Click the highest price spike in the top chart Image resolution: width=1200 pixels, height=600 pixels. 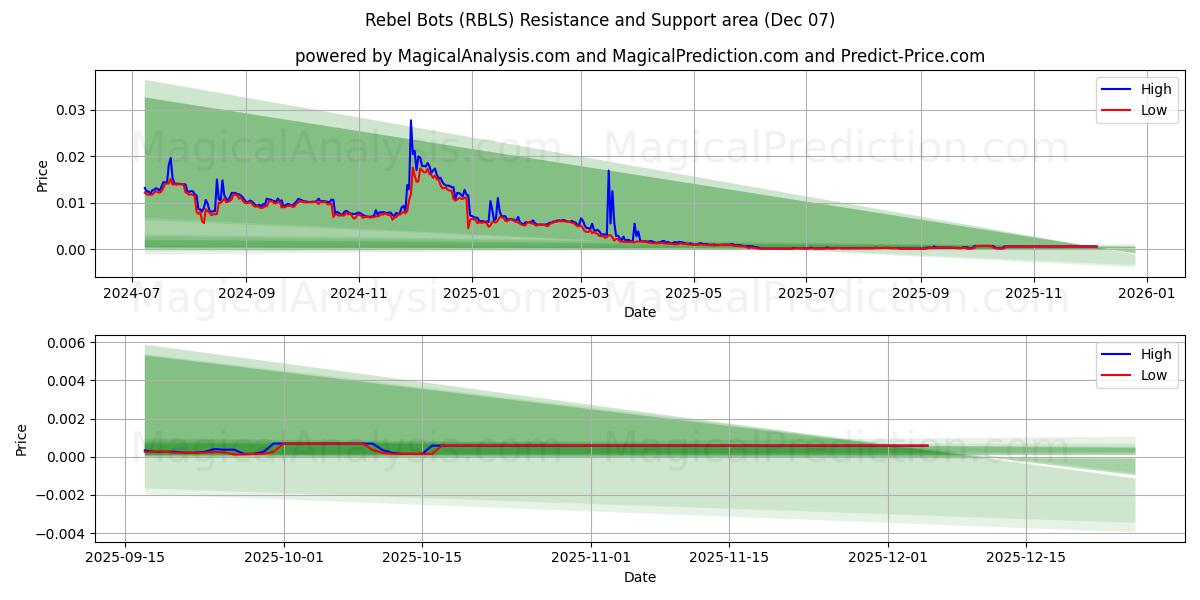pos(410,121)
